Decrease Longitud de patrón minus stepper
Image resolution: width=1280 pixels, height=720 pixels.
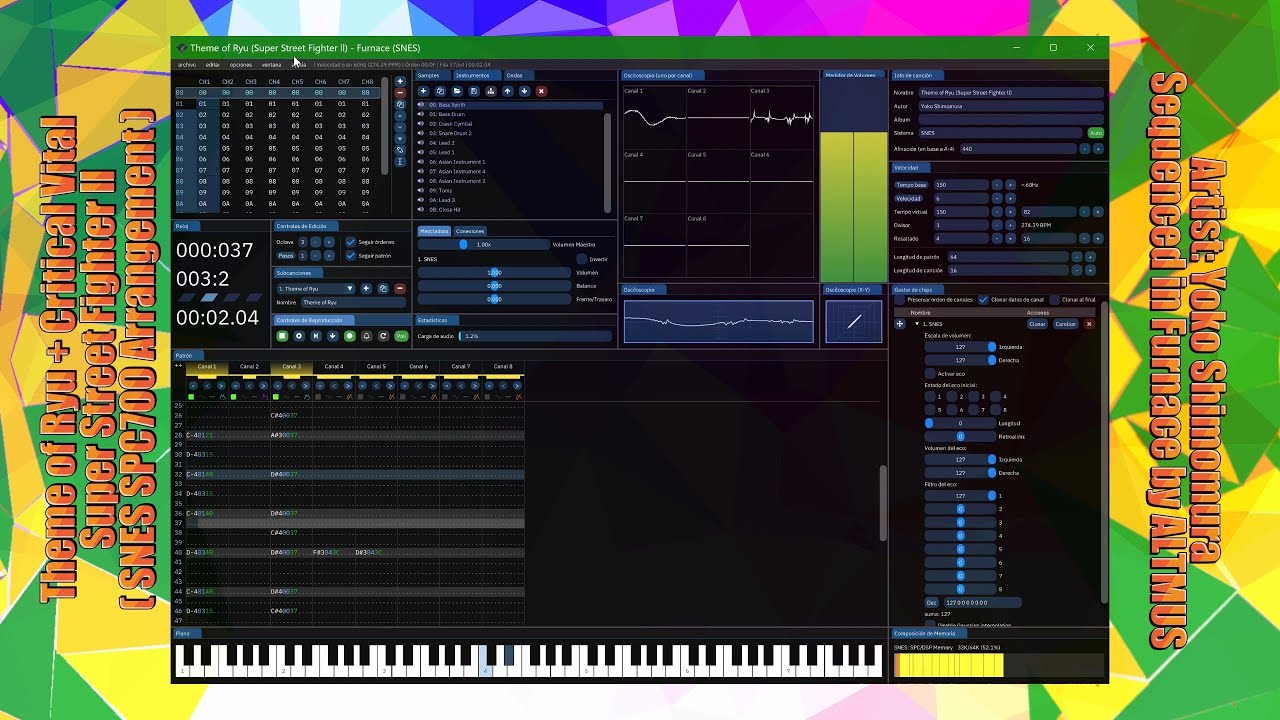[1077, 257]
